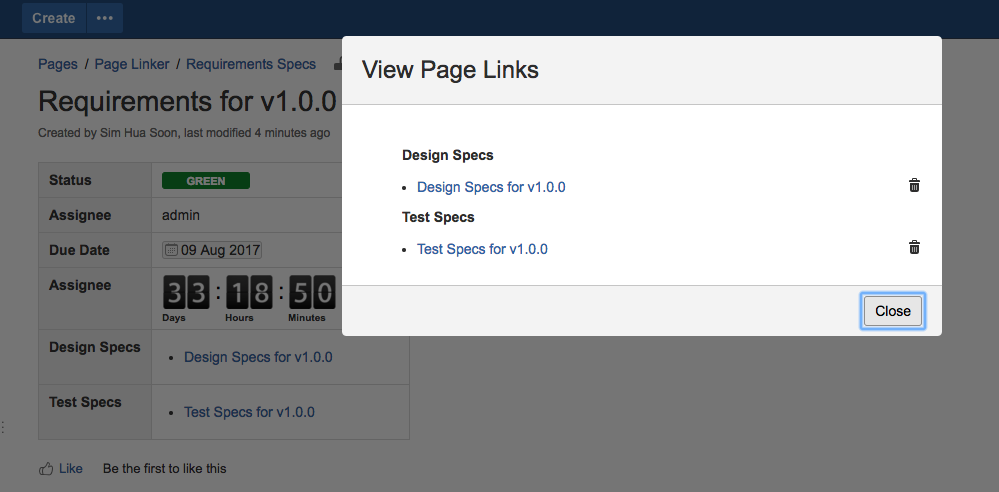Click the Requirements for v1.0.0 page title
Screen dimensions: 999x492
coord(187,102)
